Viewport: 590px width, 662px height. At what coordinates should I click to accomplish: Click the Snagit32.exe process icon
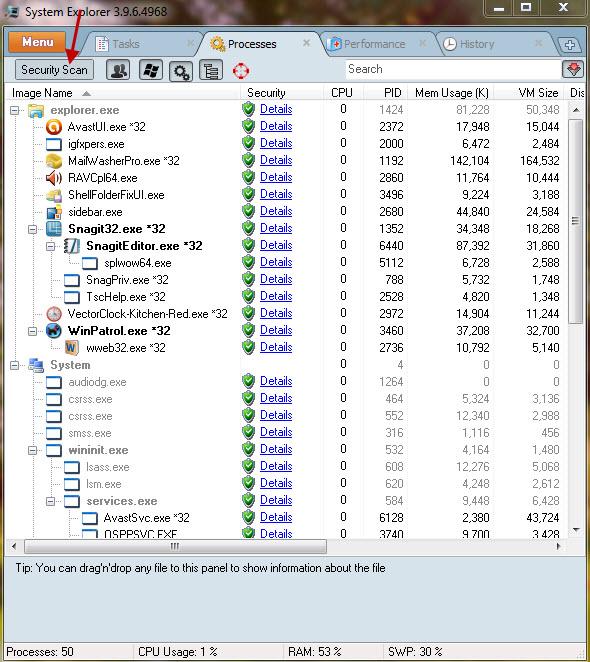54,229
